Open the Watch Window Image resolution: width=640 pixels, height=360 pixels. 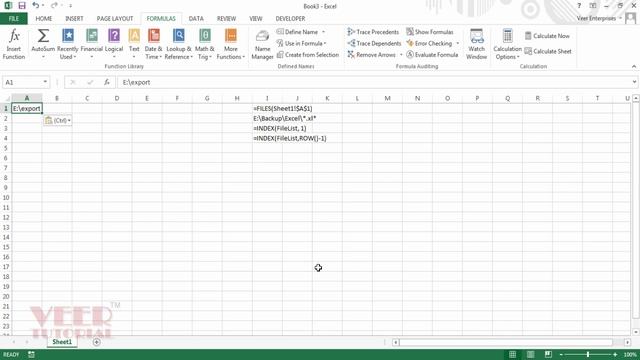pos(476,44)
